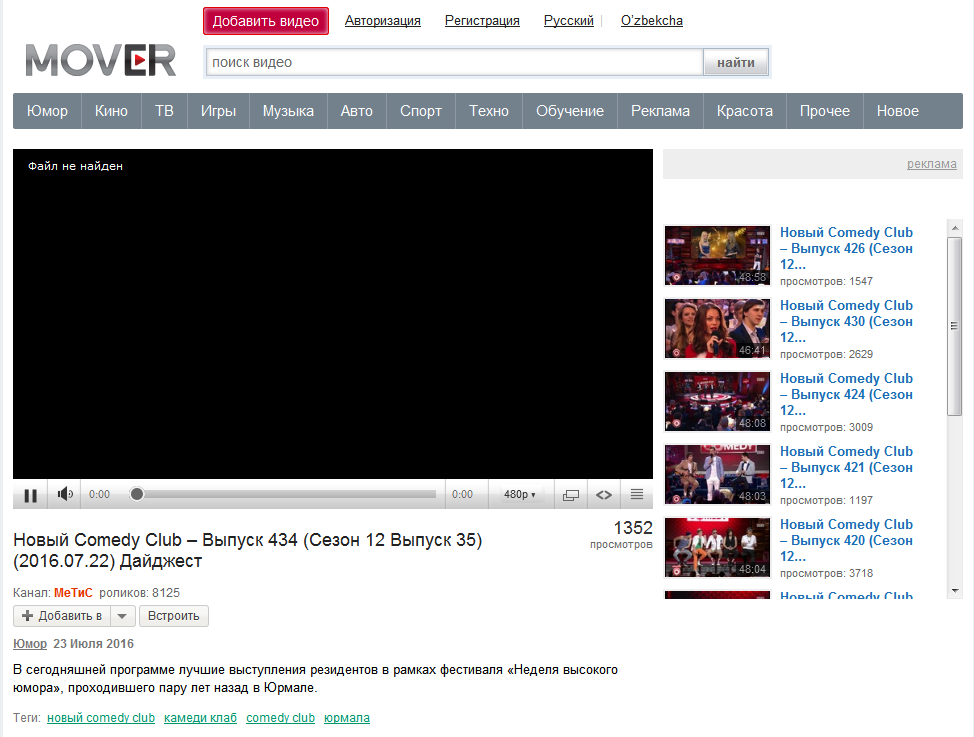Open title link Выпуск 420 (Сезон 12...
This screenshot has height=737, width=974.
pyautogui.click(x=846, y=541)
